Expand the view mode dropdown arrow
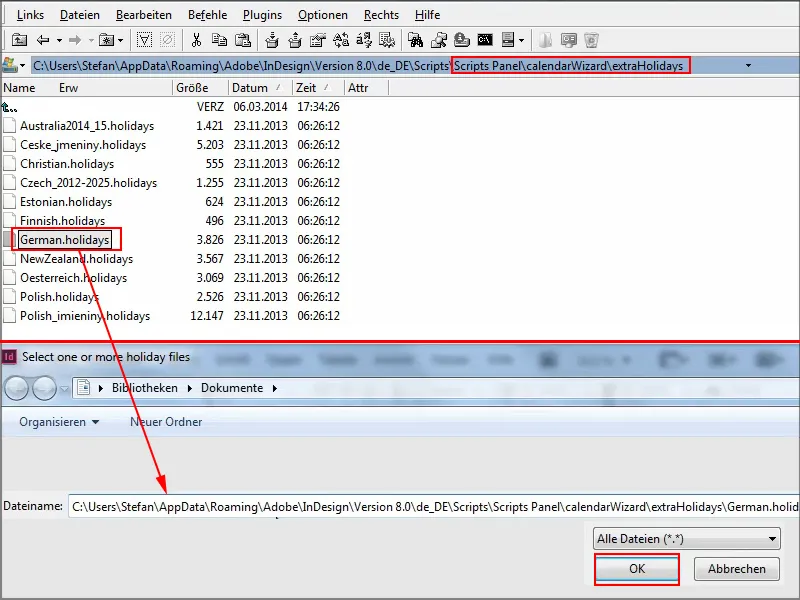This screenshot has height=600, width=800. point(521,40)
